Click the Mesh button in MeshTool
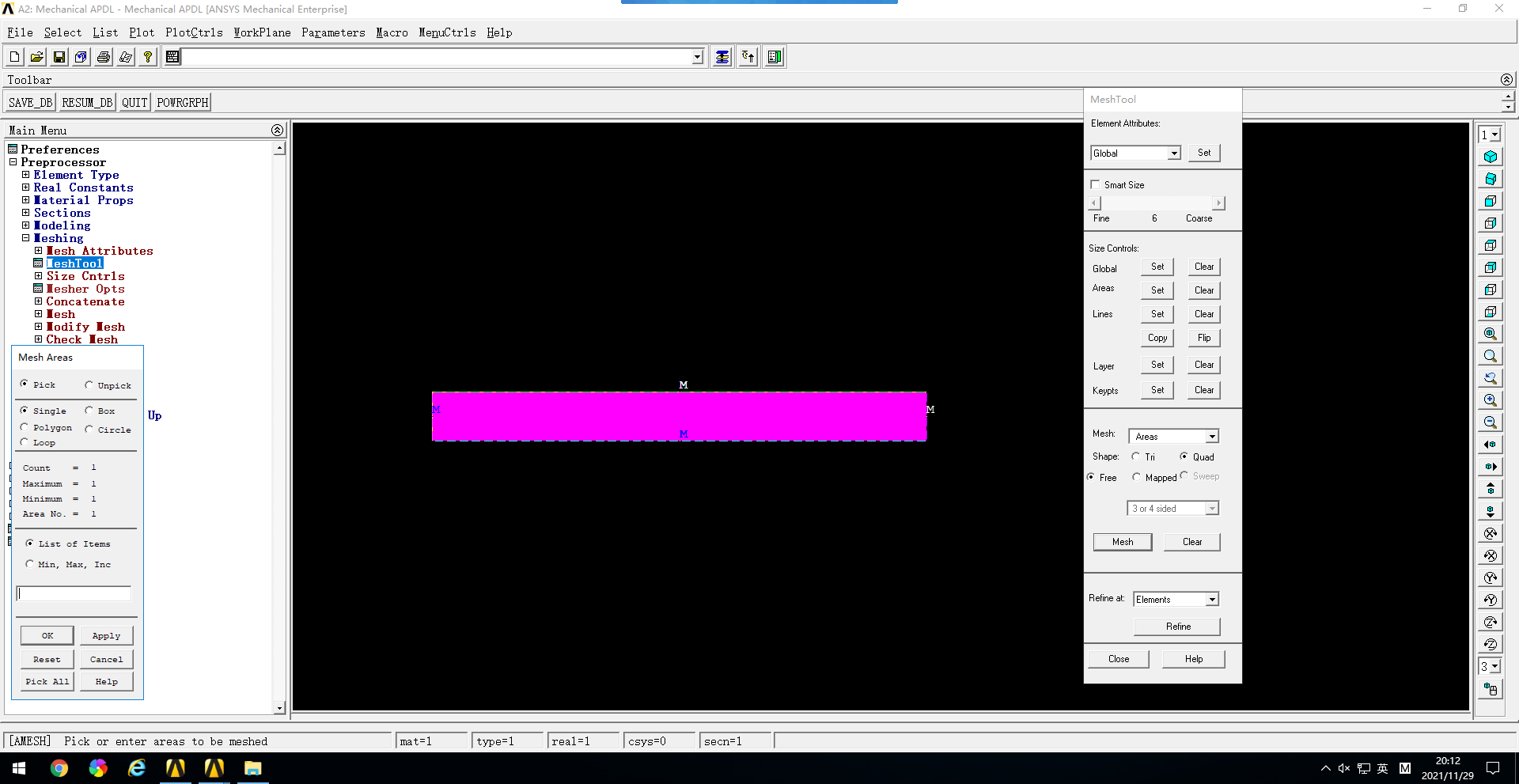This screenshot has height=784, width=1519. pyautogui.click(x=1122, y=541)
